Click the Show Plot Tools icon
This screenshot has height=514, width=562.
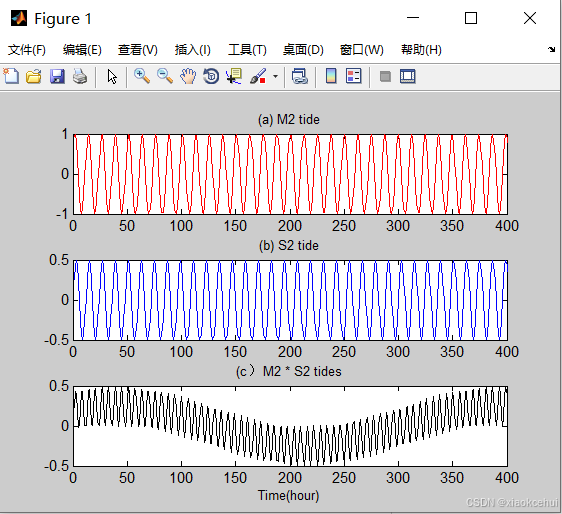click(x=408, y=76)
